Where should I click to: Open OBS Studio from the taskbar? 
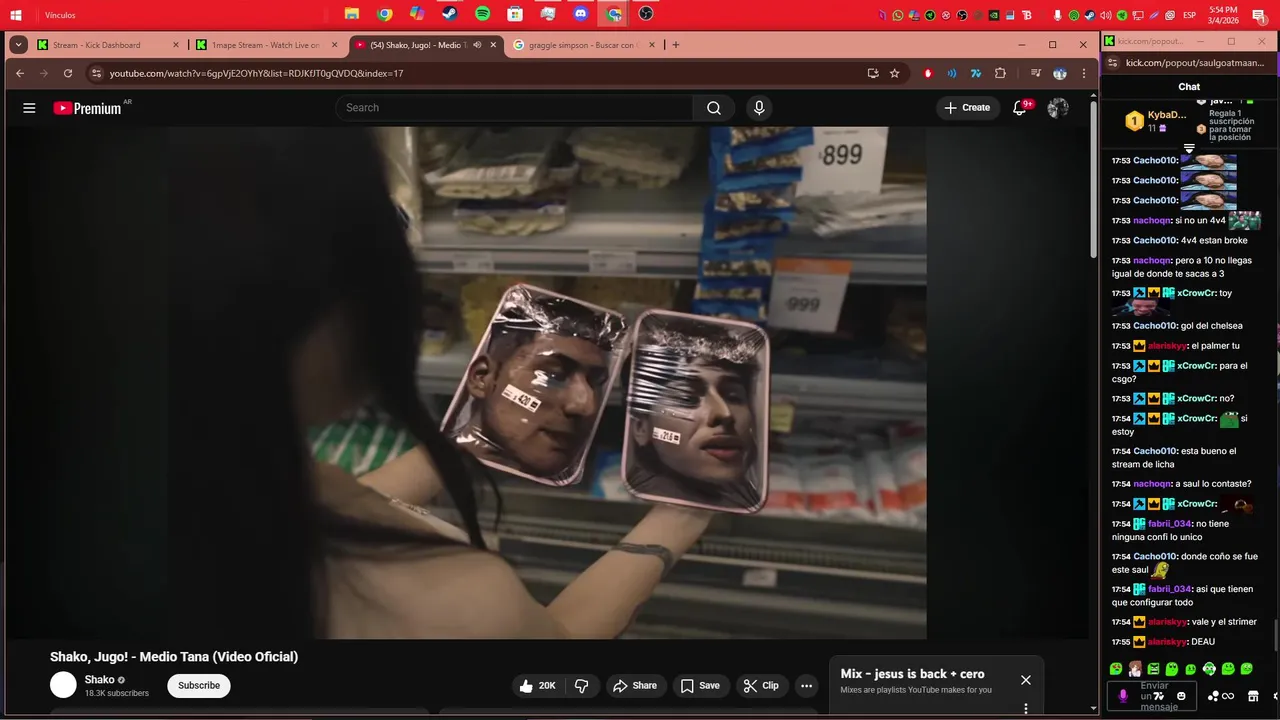pyautogui.click(x=646, y=14)
